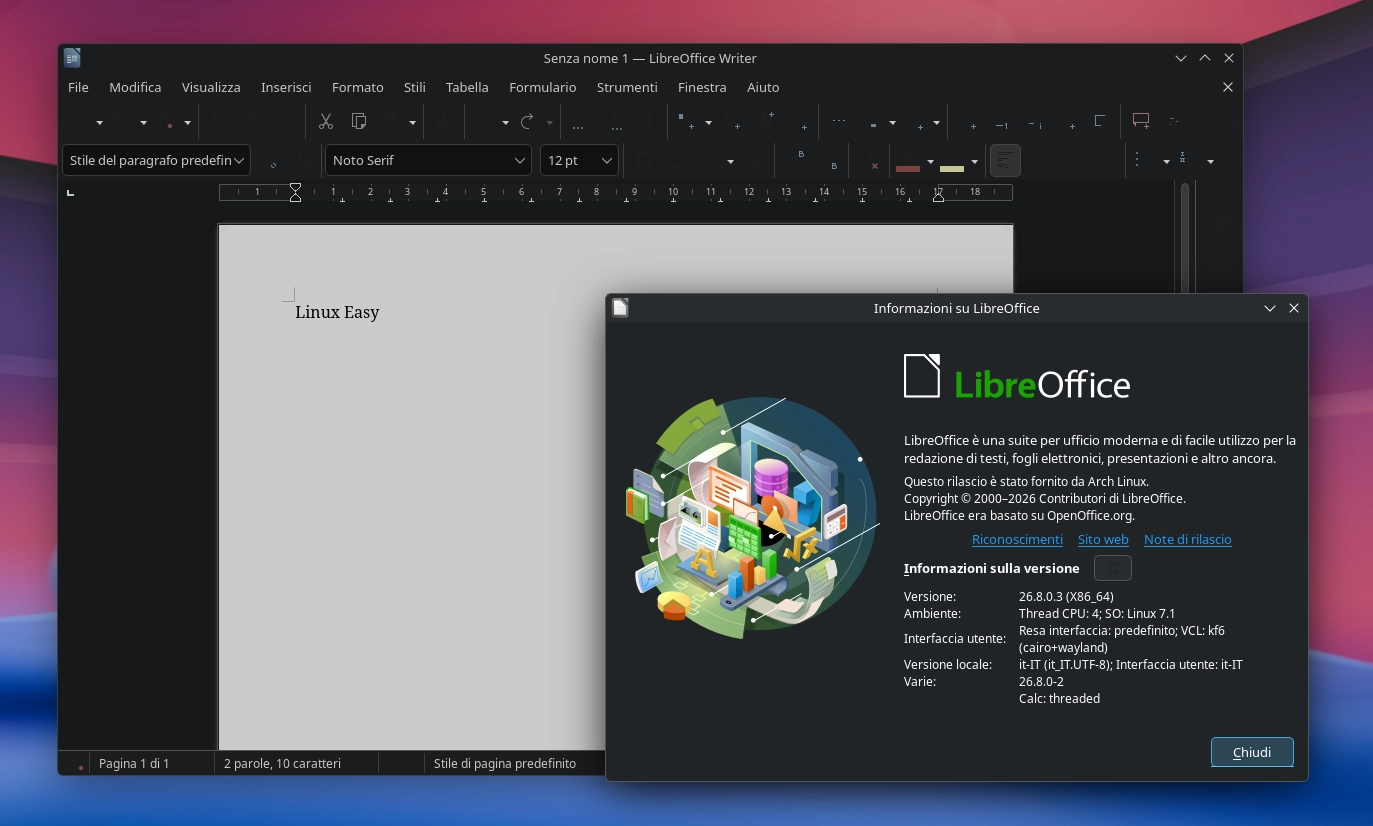Toggle track changes recording icon

[1174, 122]
